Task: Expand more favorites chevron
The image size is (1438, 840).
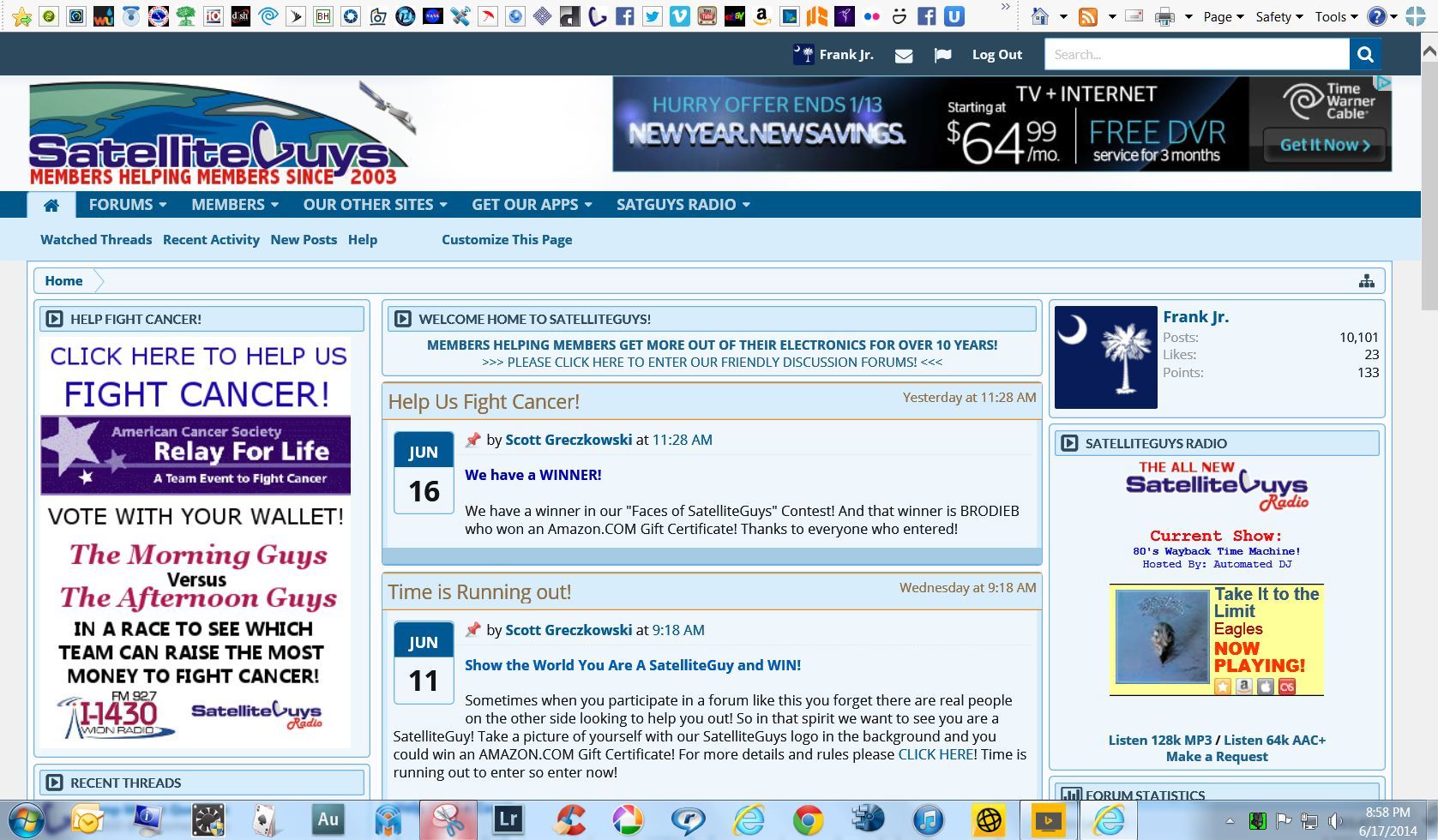Action: 1006,9
